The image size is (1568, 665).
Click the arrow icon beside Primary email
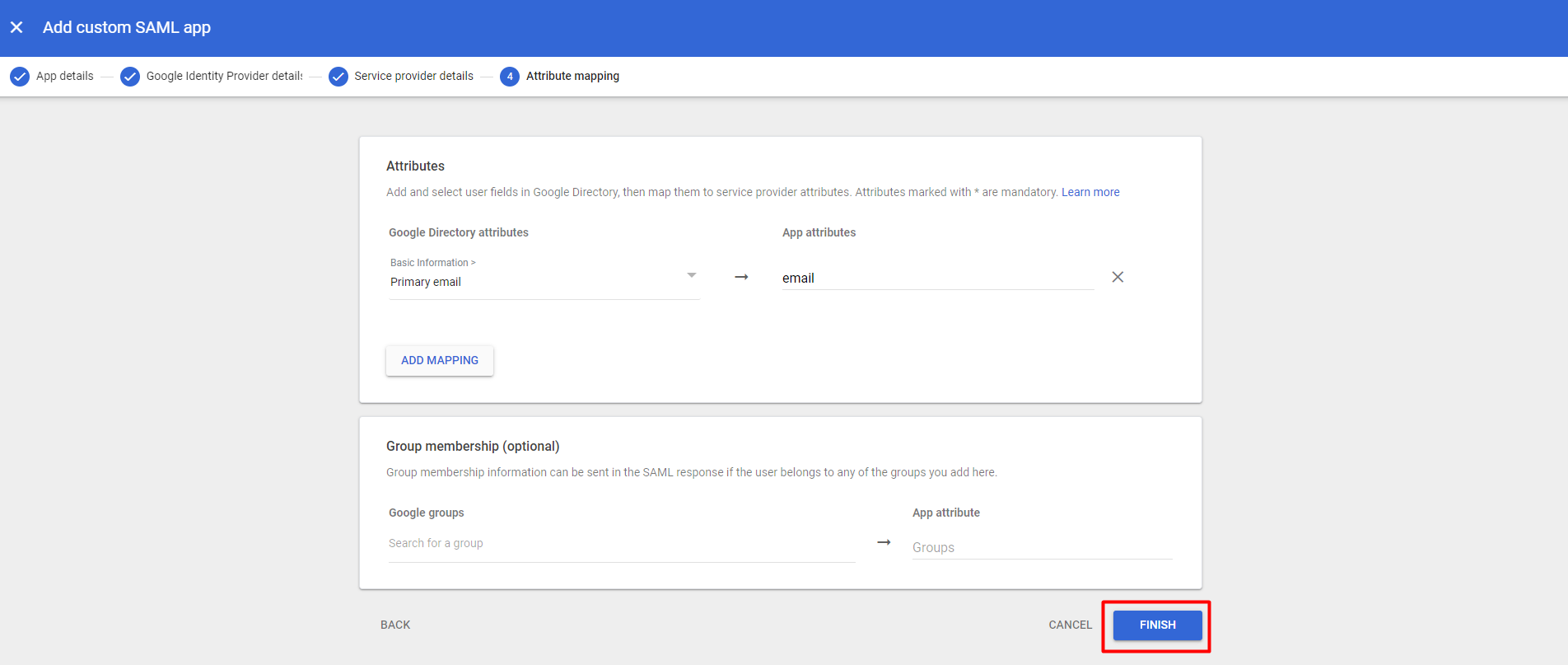click(x=741, y=277)
